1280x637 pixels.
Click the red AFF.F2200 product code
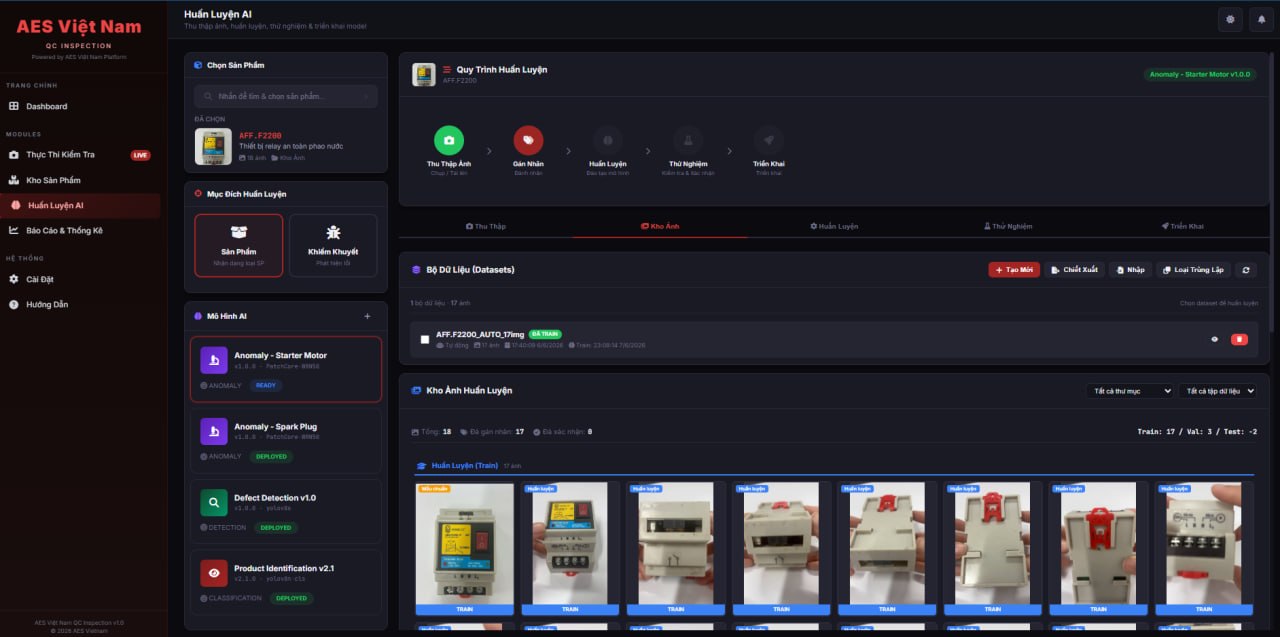[260, 135]
